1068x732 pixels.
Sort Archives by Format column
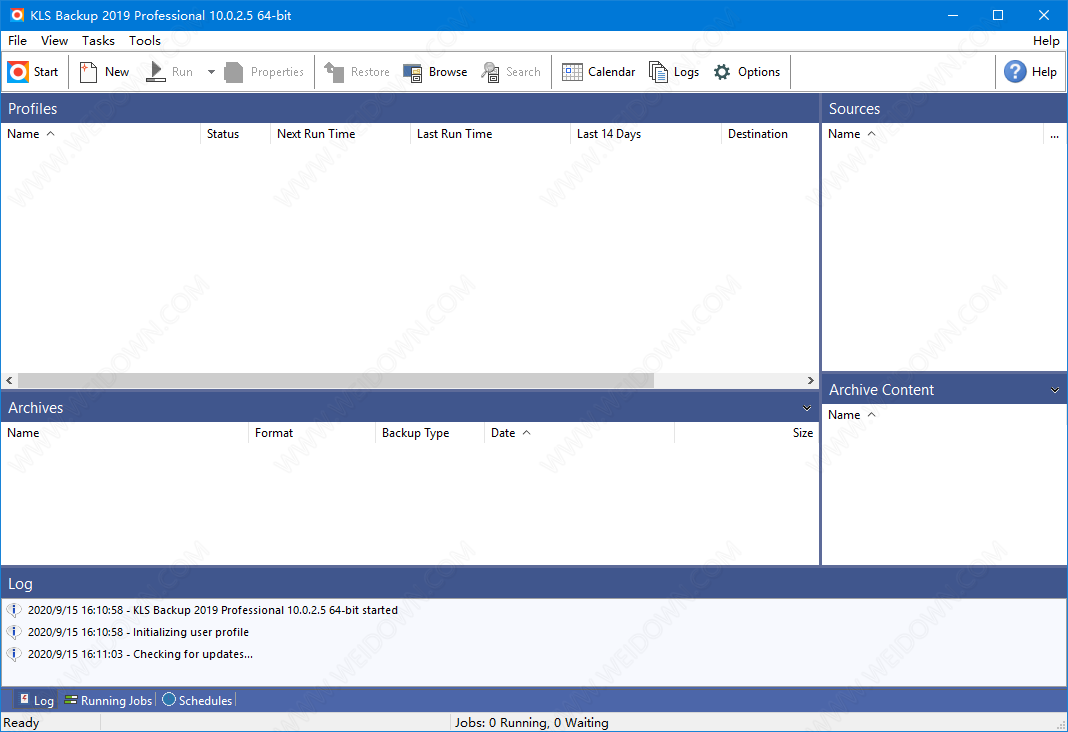tap(312, 433)
